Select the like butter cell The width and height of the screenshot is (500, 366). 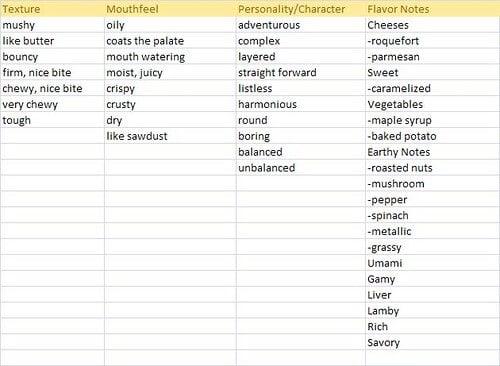click(52, 41)
